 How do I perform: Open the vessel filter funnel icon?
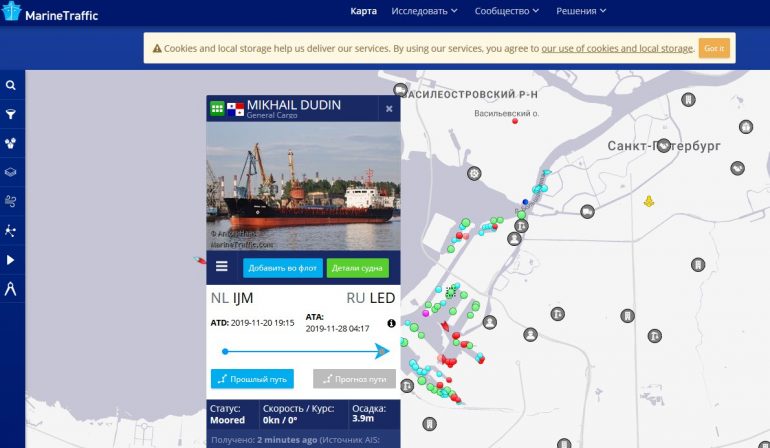(10, 114)
